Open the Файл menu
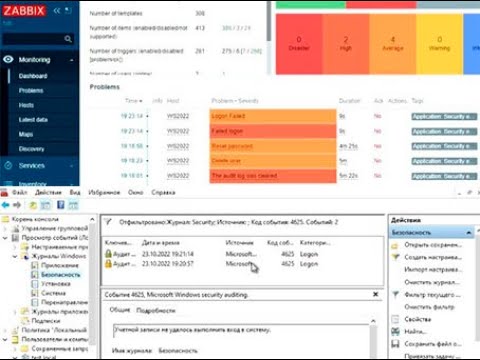Image resolution: width=480 pixels, height=360 pixels. [20, 192]
